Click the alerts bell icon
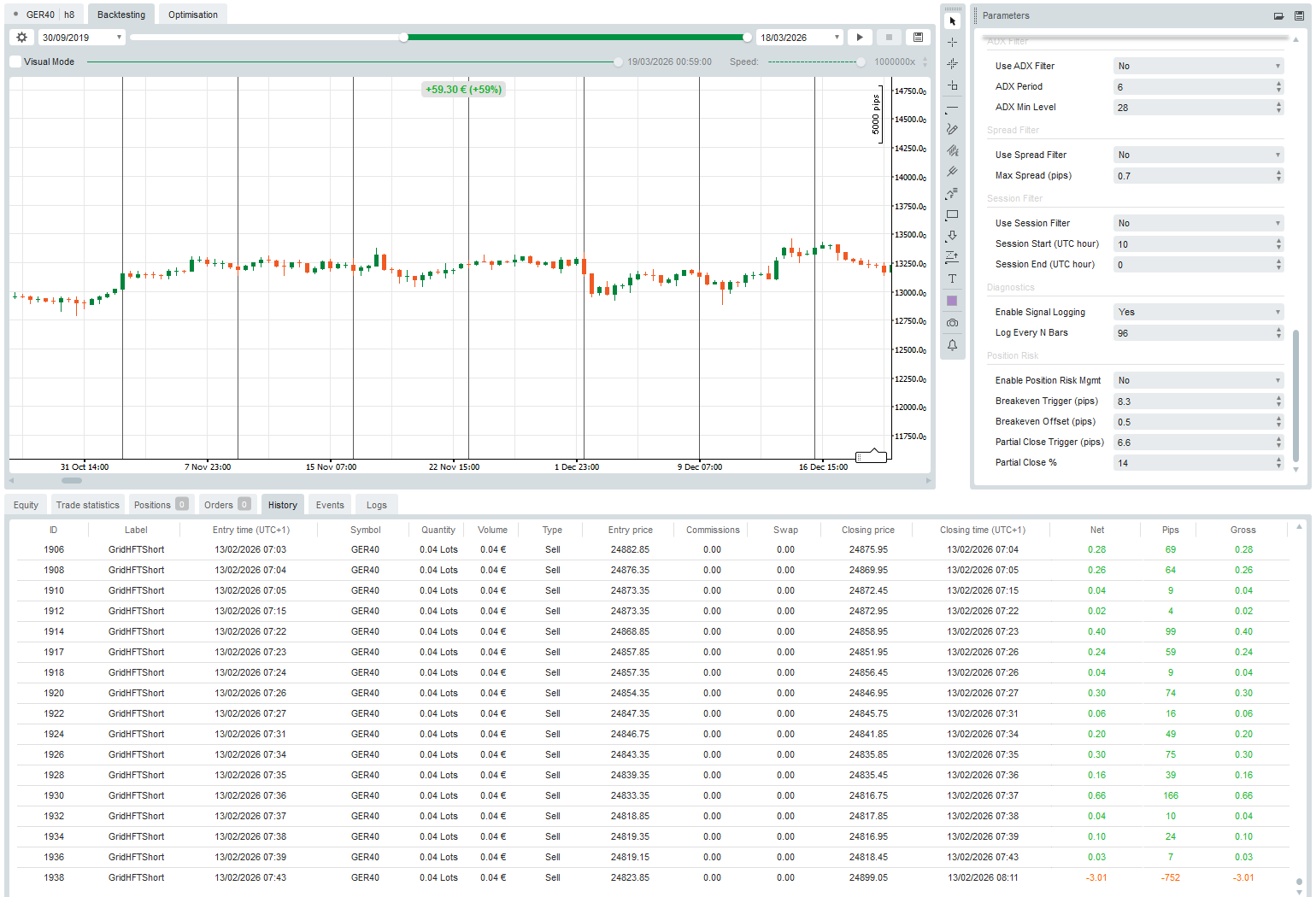This screenshot has height=897, width=1316. (x=952, y=344)
